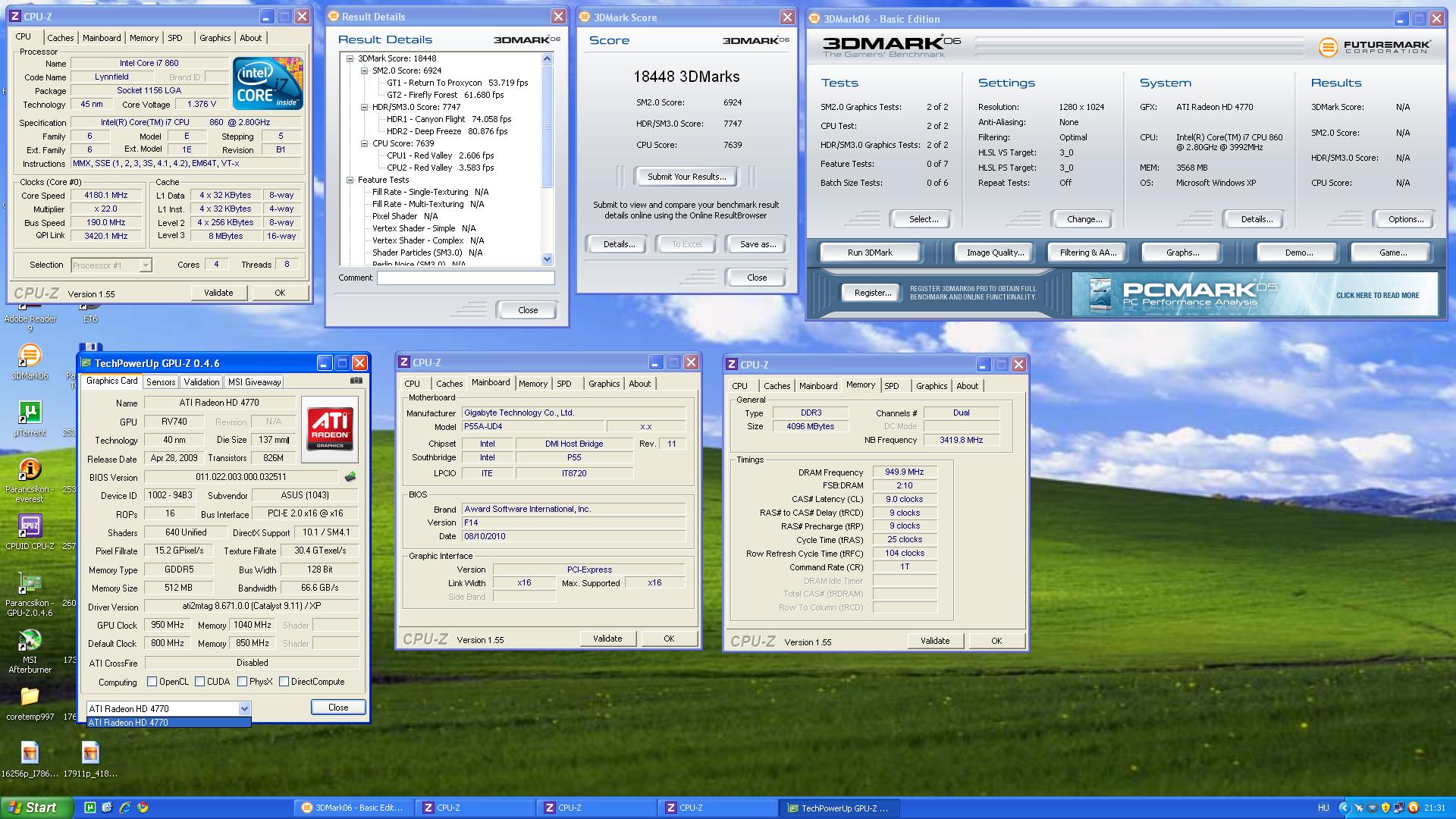Click the HU language indicator
Image resolution: width=1456 pixels, height=819 pixels.
click(x=1324, y=808)
